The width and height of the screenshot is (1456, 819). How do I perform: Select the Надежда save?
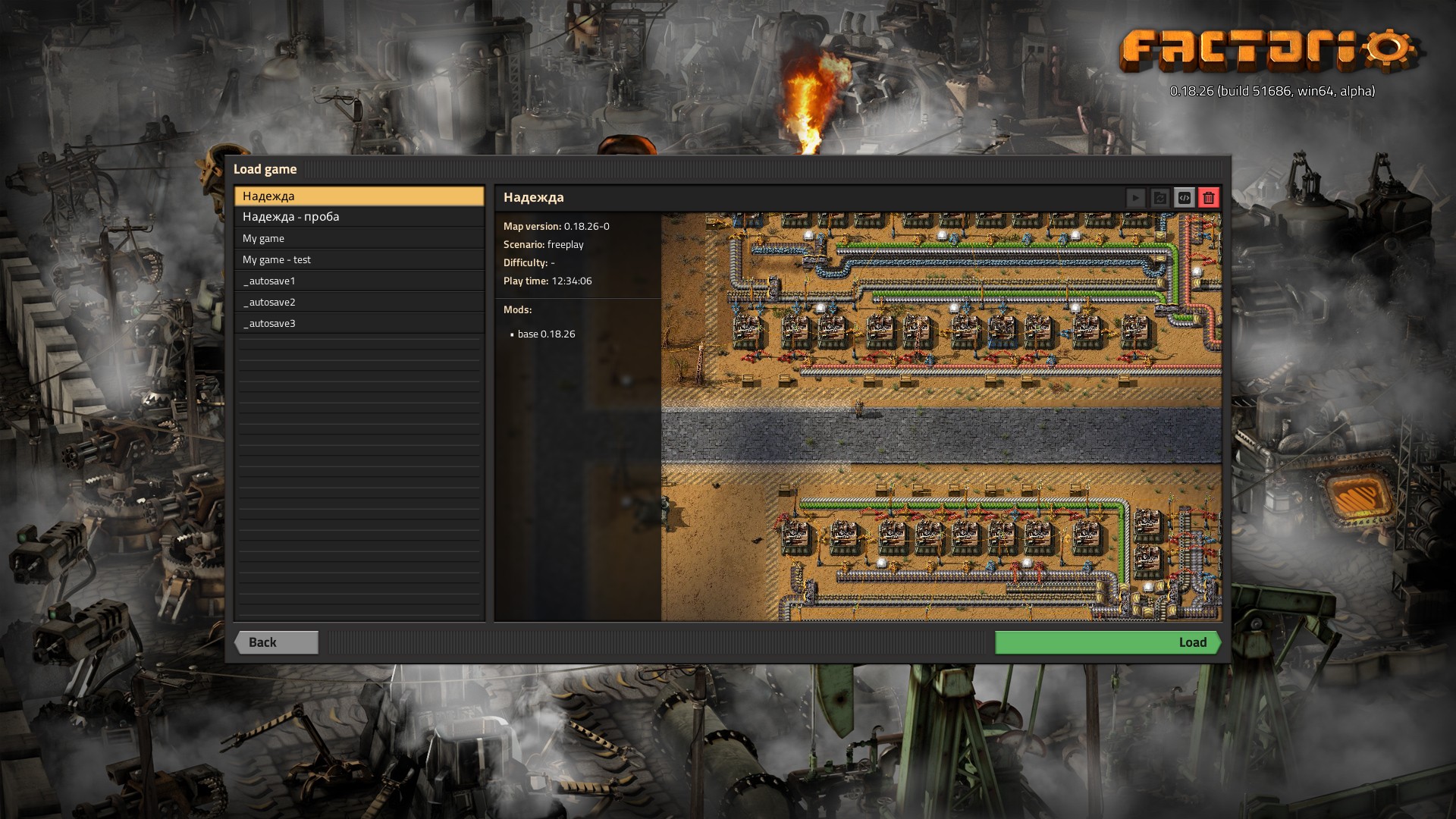click(359, 196)
